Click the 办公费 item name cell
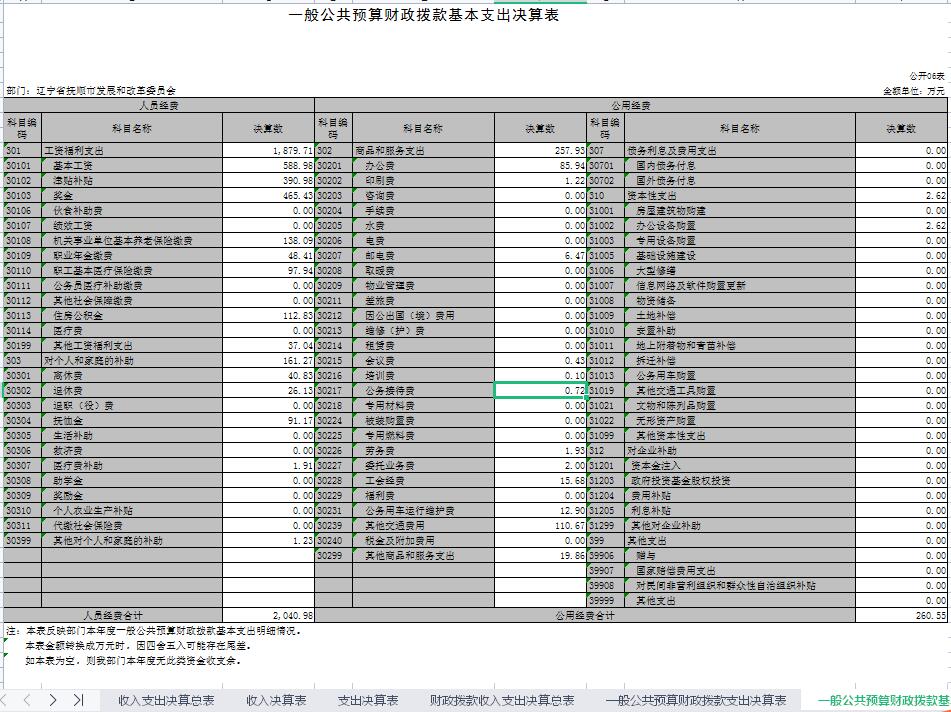 click(x=424, y=165)
